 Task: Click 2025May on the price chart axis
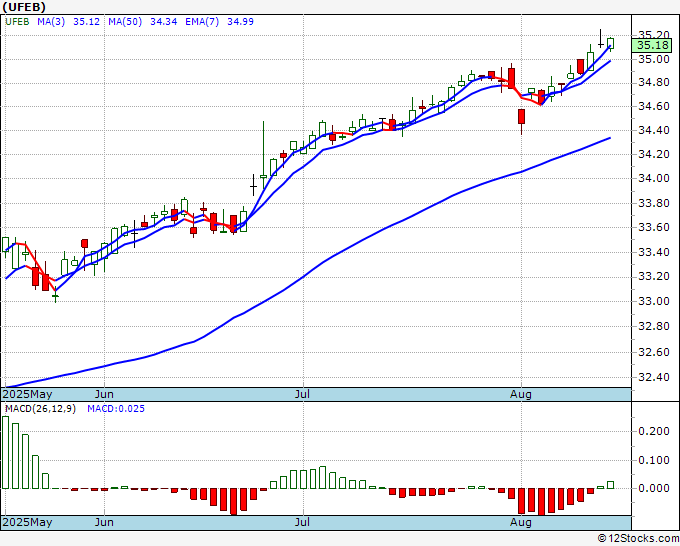coord(28,394)
